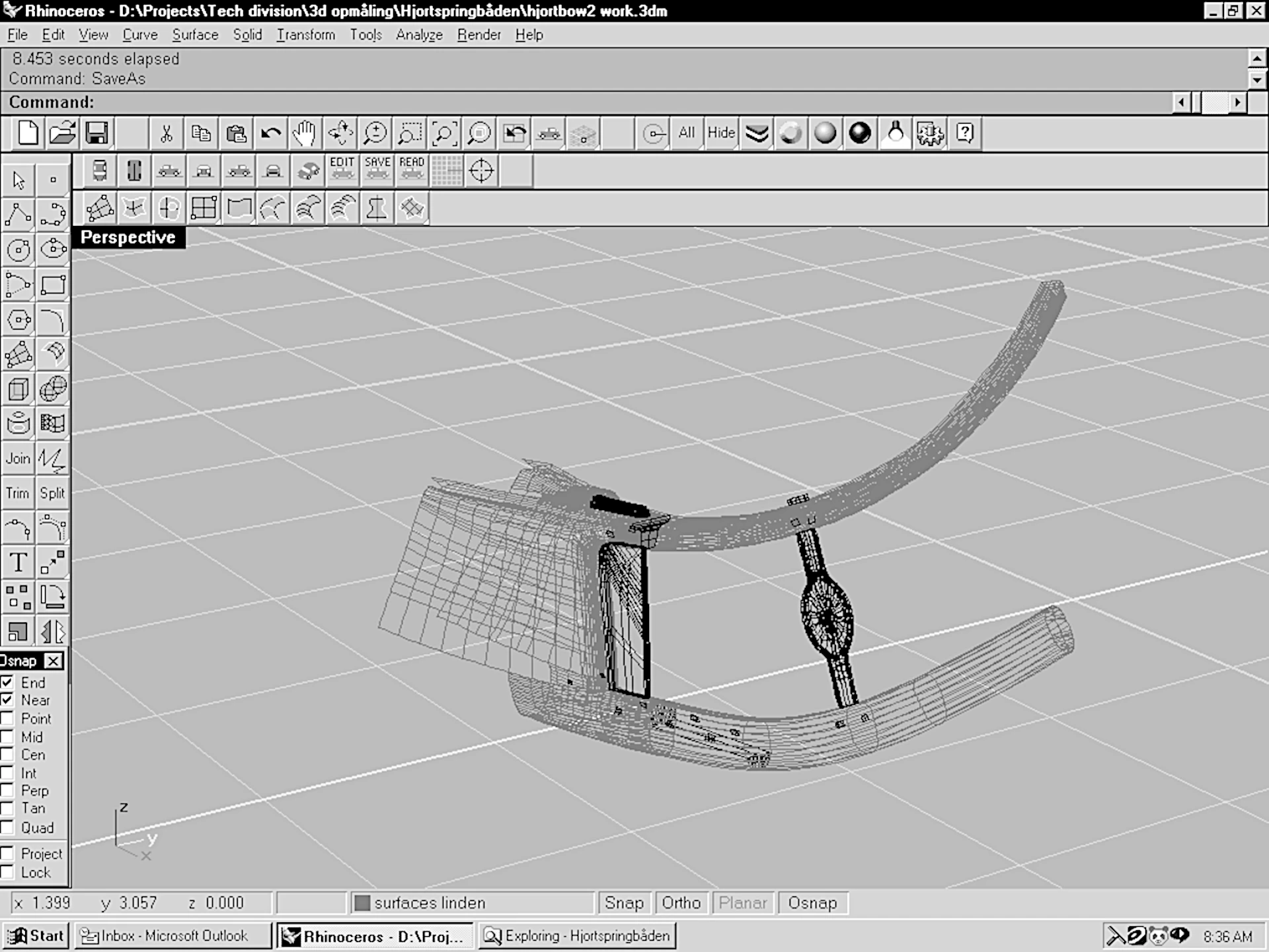Click the SAVE car icon
Image resolution: width=1269 pixels, height=952 pixels.
[x=377, y=171]
